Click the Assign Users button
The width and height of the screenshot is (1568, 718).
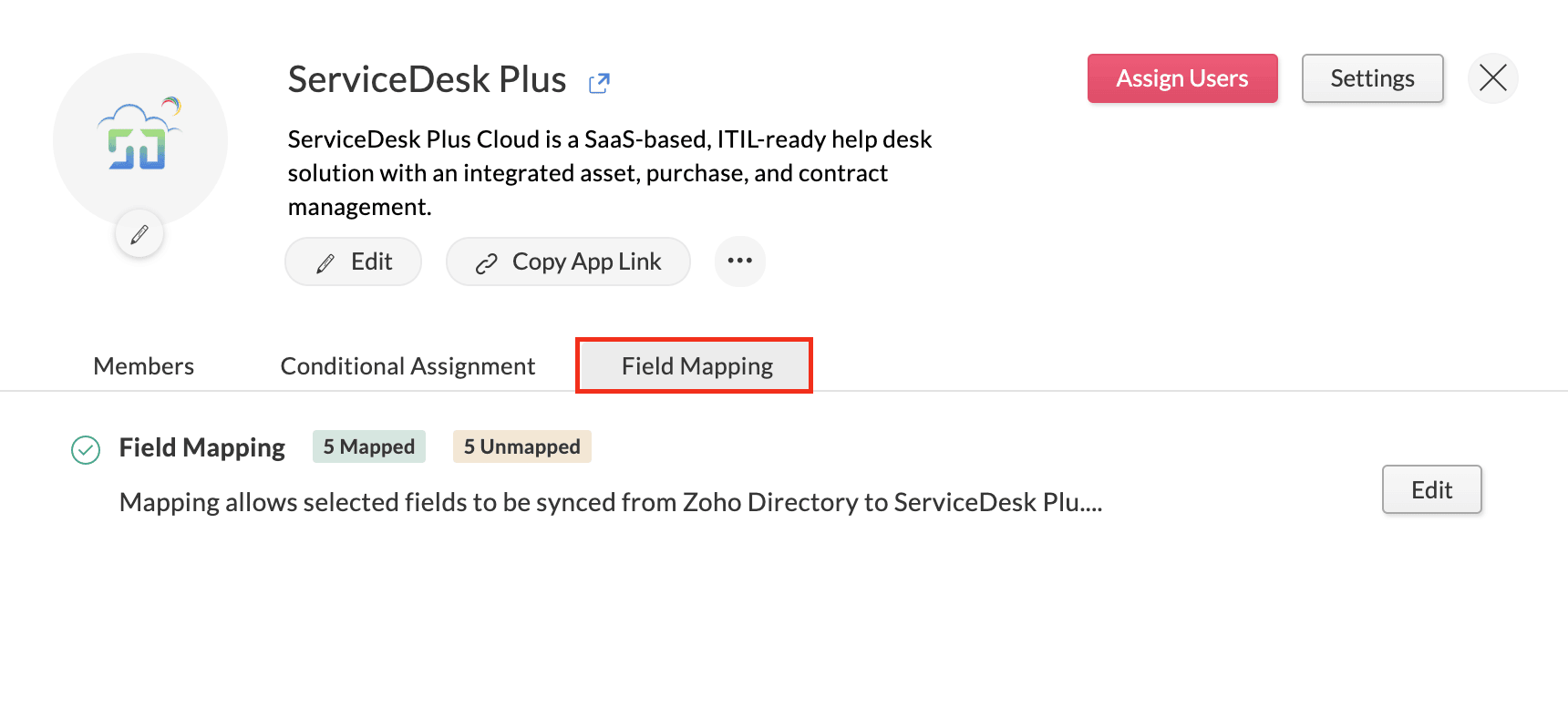1182,78
